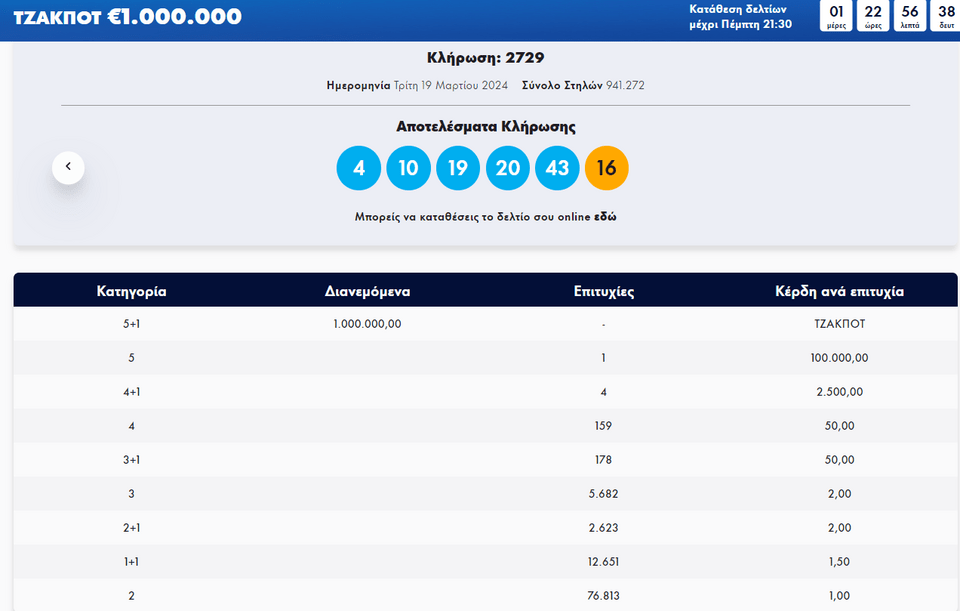Screen dimensions: 960x611
Task: Click the 'Κατηγορία' column header
Action: [x=132, y=291]
